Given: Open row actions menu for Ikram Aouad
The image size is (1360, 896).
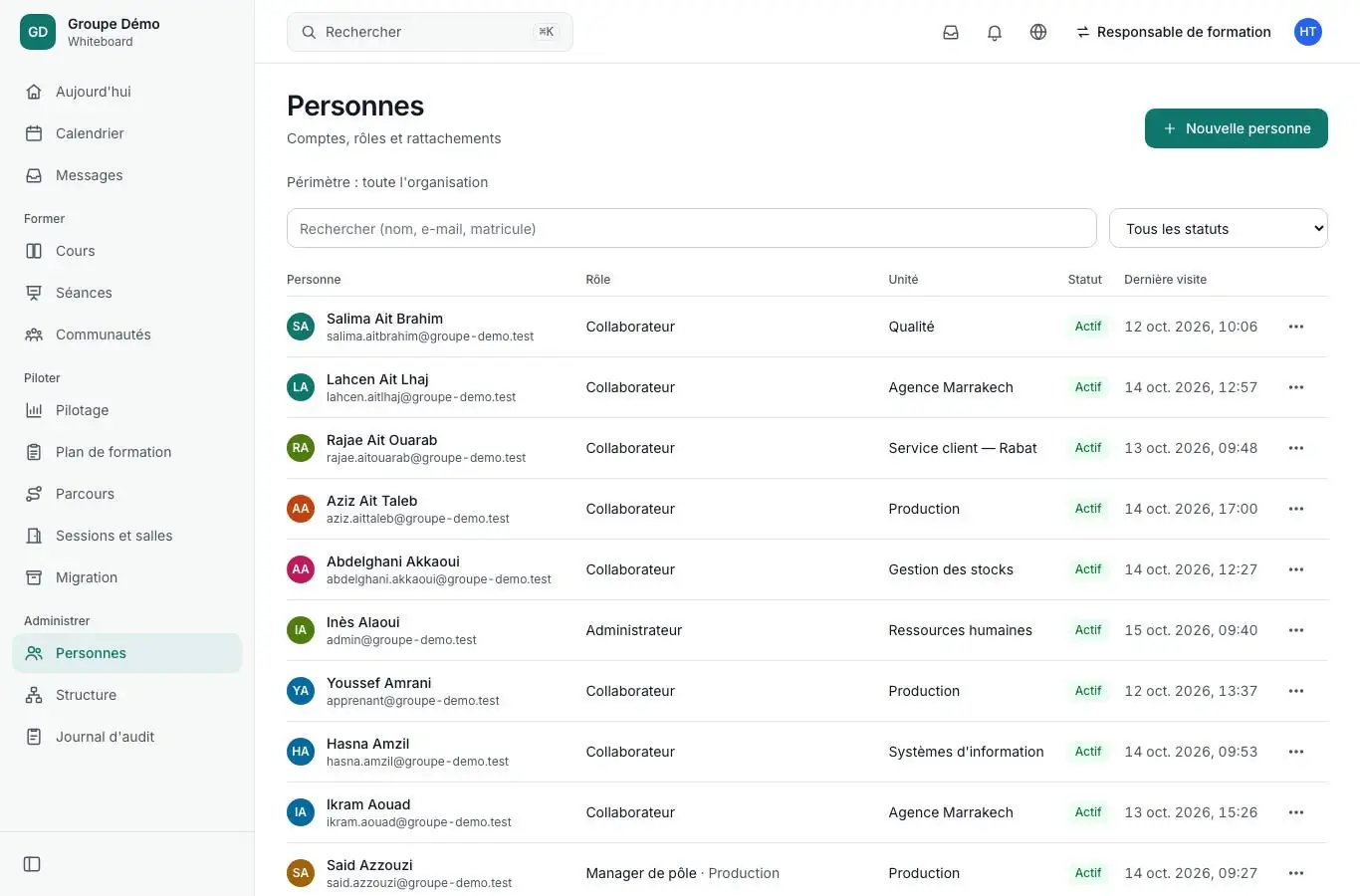Looking at the screenshot, I should click(1296, 812).
